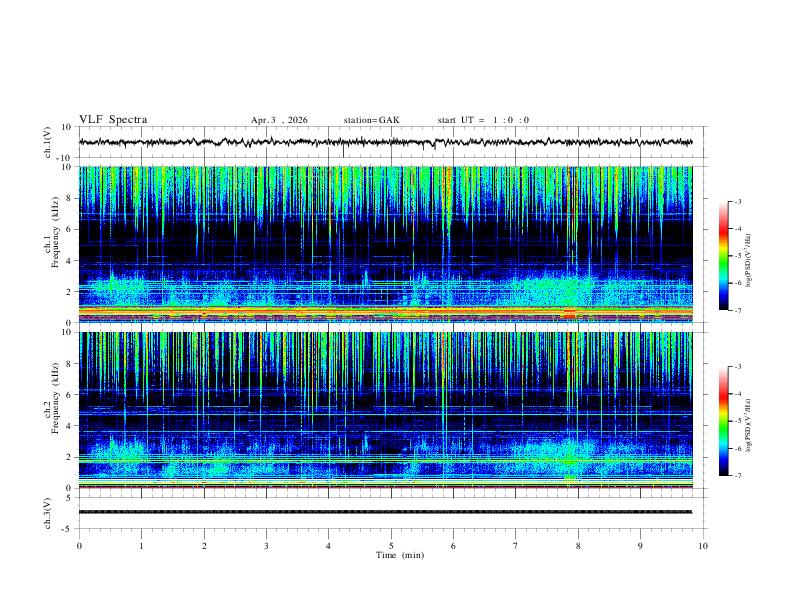Select the date text "Apr.3 , 2026"
Screen dimensions: 792x612
tap(279, 120)
